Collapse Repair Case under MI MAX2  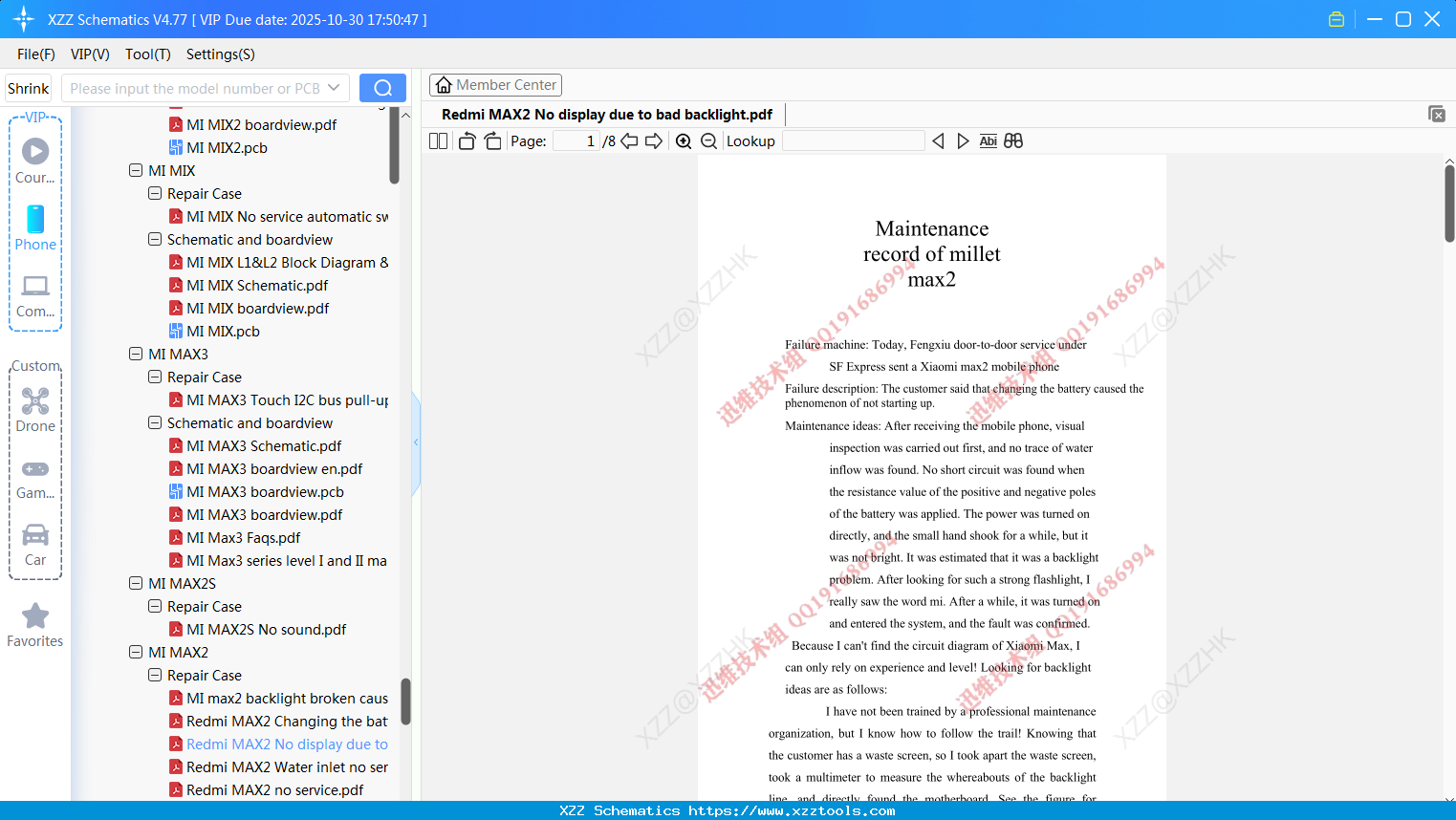pos(155,676)
